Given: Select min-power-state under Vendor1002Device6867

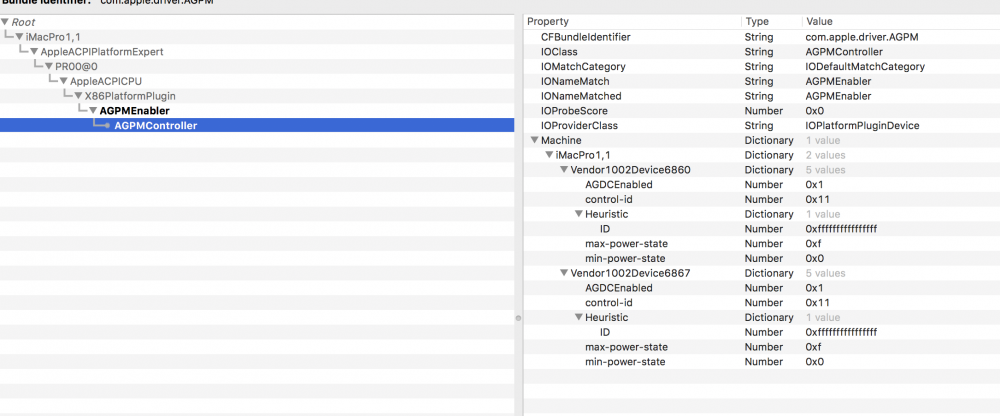Looking at the screenshot, I should click(762, 362).
